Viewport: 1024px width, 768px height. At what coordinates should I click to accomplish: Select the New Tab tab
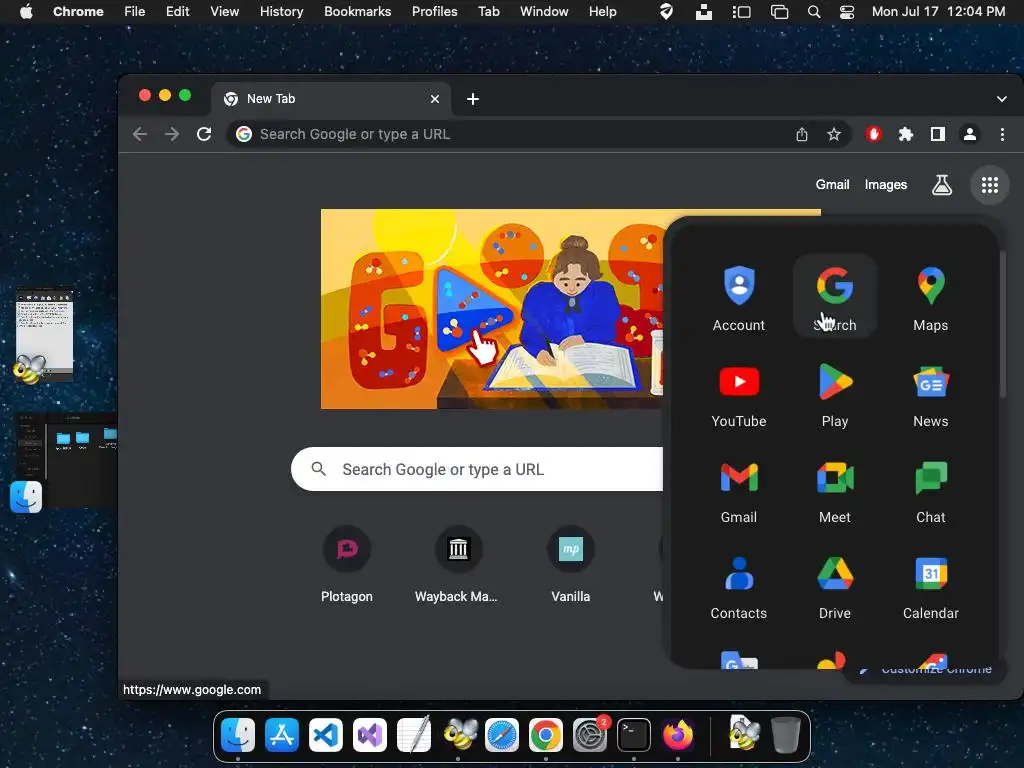coord(330,99)
